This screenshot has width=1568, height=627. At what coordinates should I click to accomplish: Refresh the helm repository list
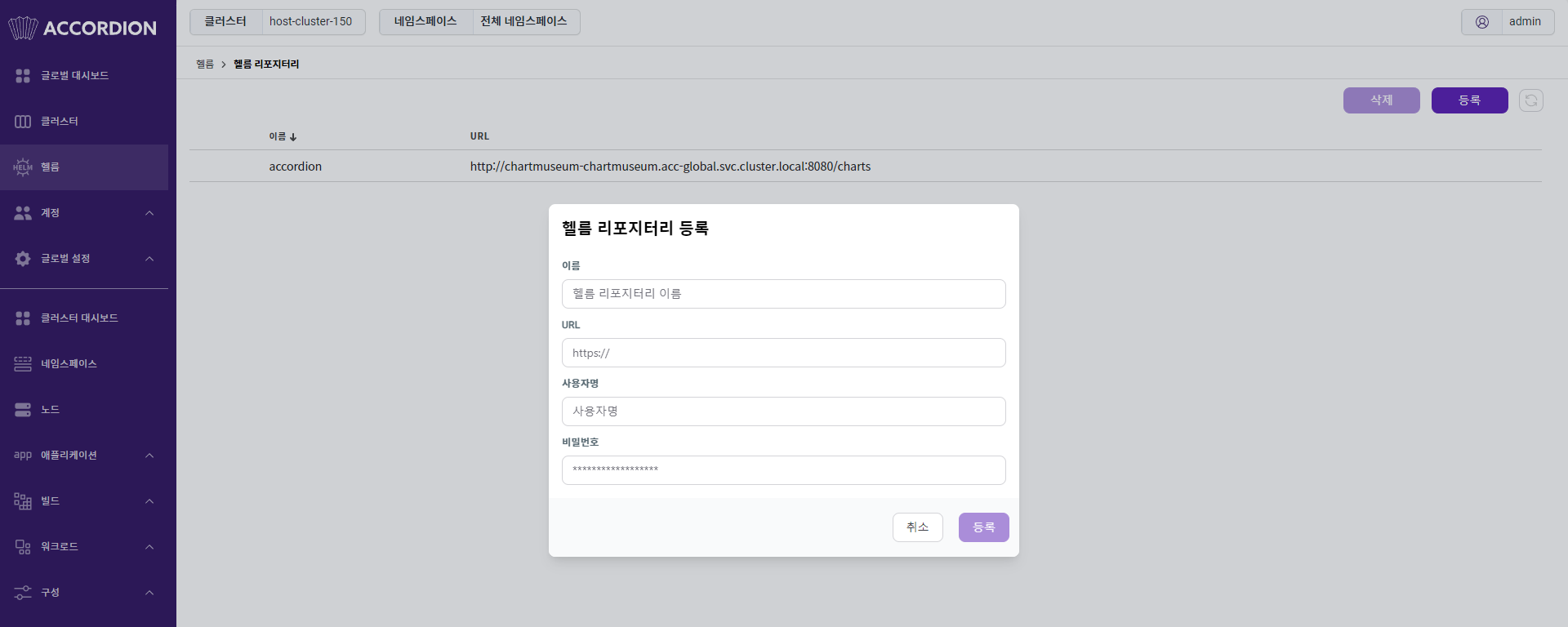click(1531, 100)
